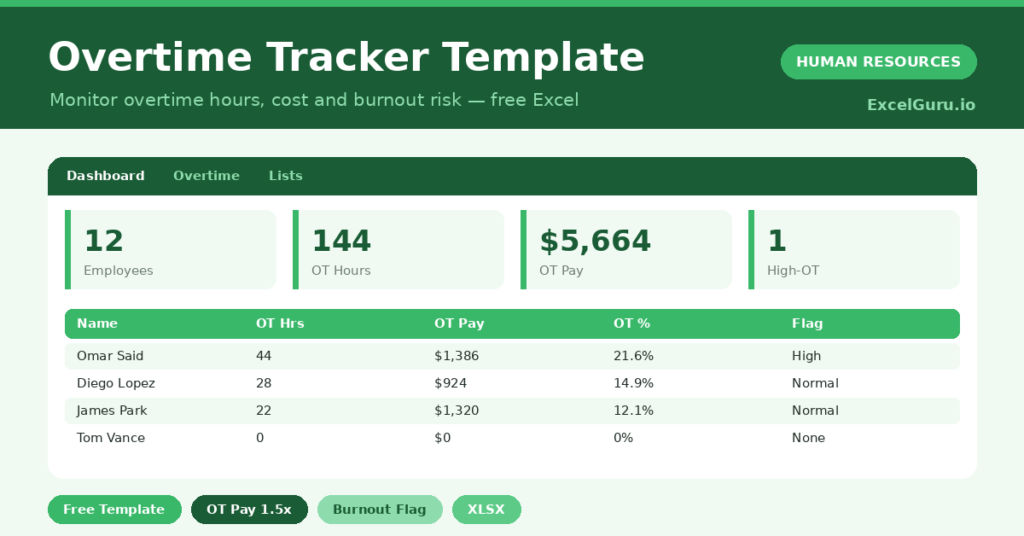Click Diego Lopez's 28 OT hours
Viewport: 1024px width, 536px height.
[264, 383]
